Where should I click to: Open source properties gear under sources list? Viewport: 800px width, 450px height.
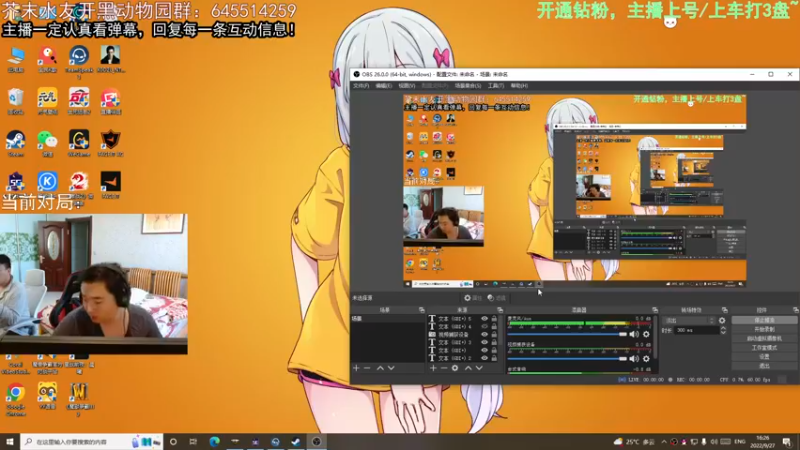point(455,368)
